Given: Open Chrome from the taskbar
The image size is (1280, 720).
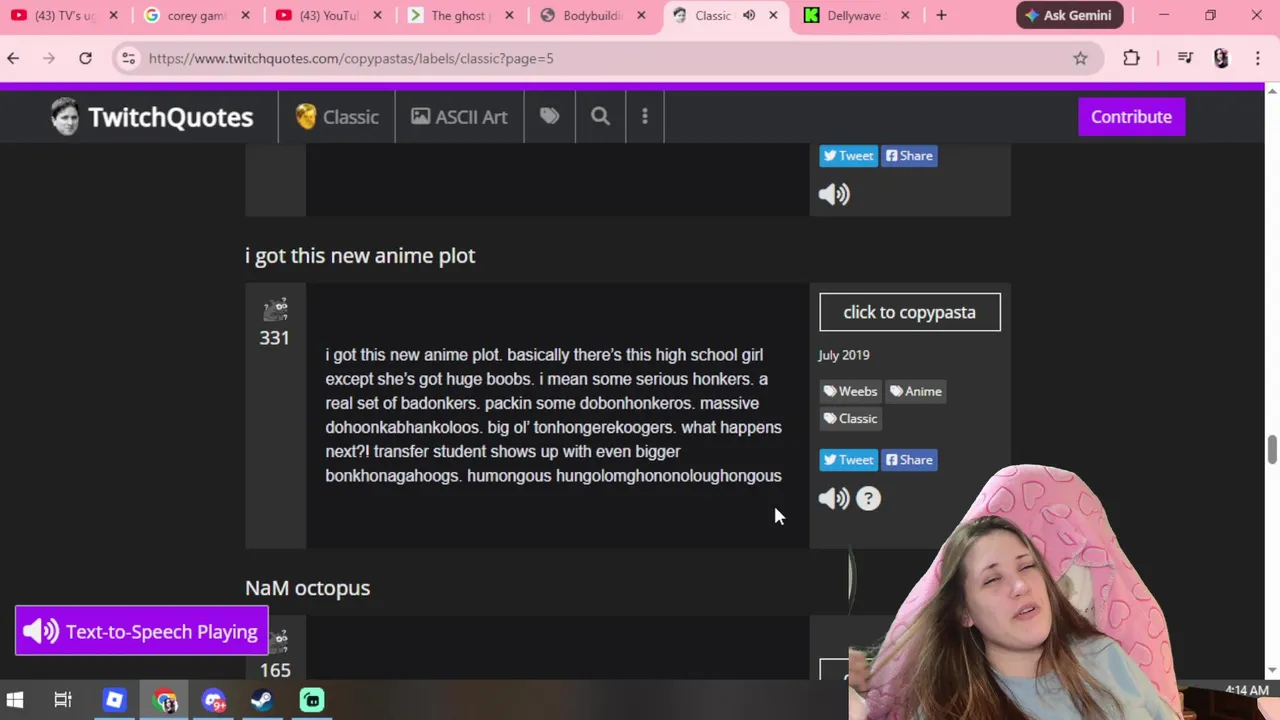Looking at the screenshot, I should point(165,700).
